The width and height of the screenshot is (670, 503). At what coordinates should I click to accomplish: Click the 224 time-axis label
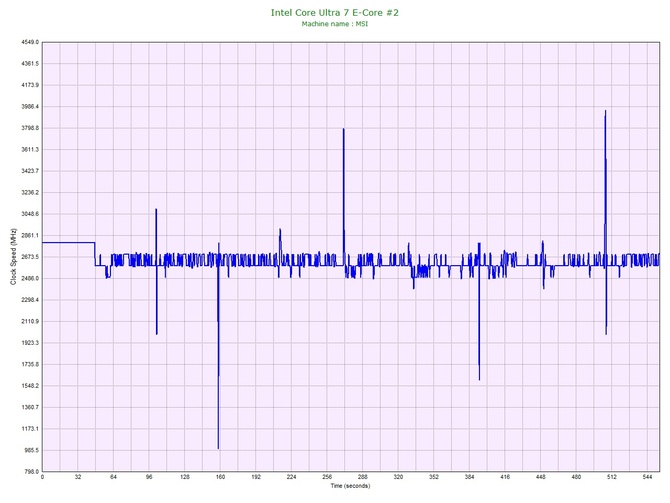click(291, 477)
